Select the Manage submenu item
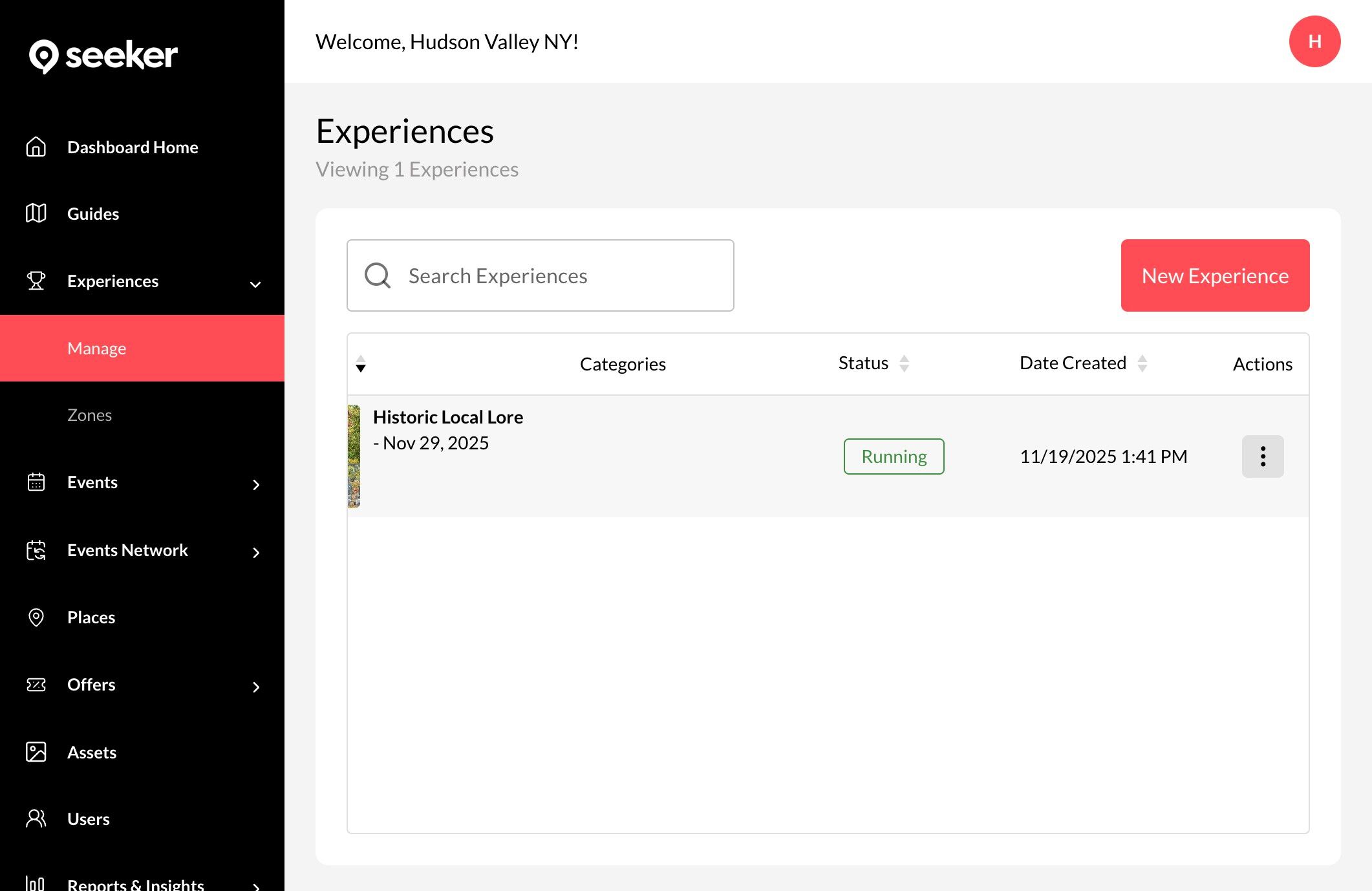 [97, 349]
